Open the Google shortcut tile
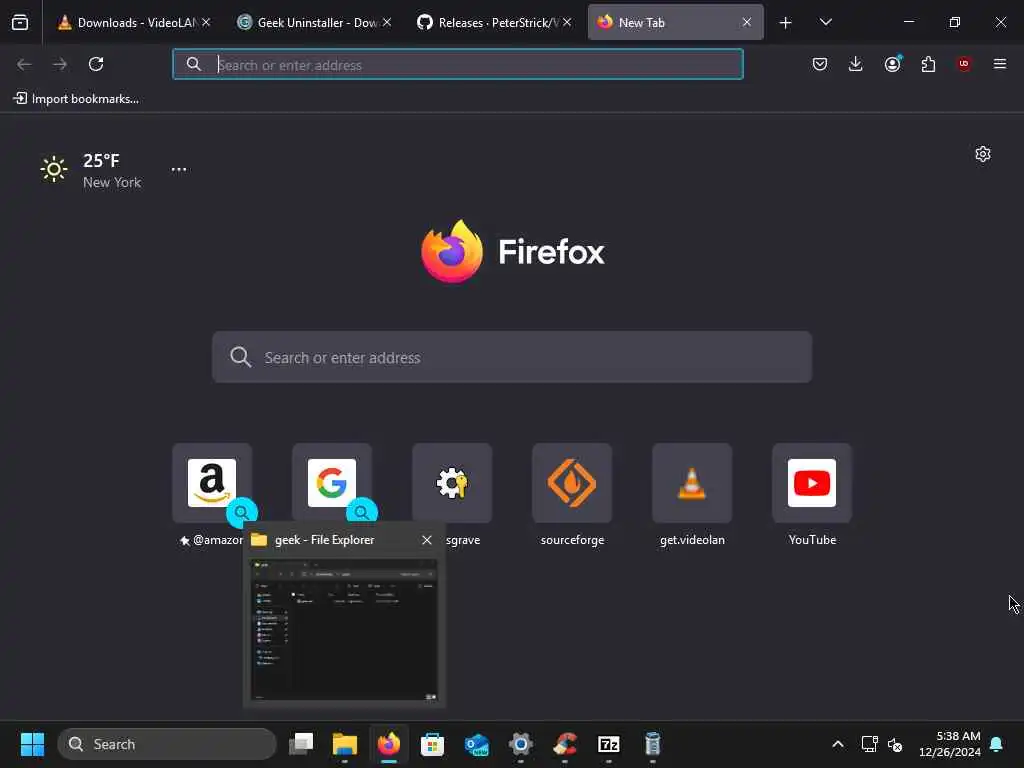This screenshot has width=1024, height=768. pyautogui.click(x=332, y=483)
